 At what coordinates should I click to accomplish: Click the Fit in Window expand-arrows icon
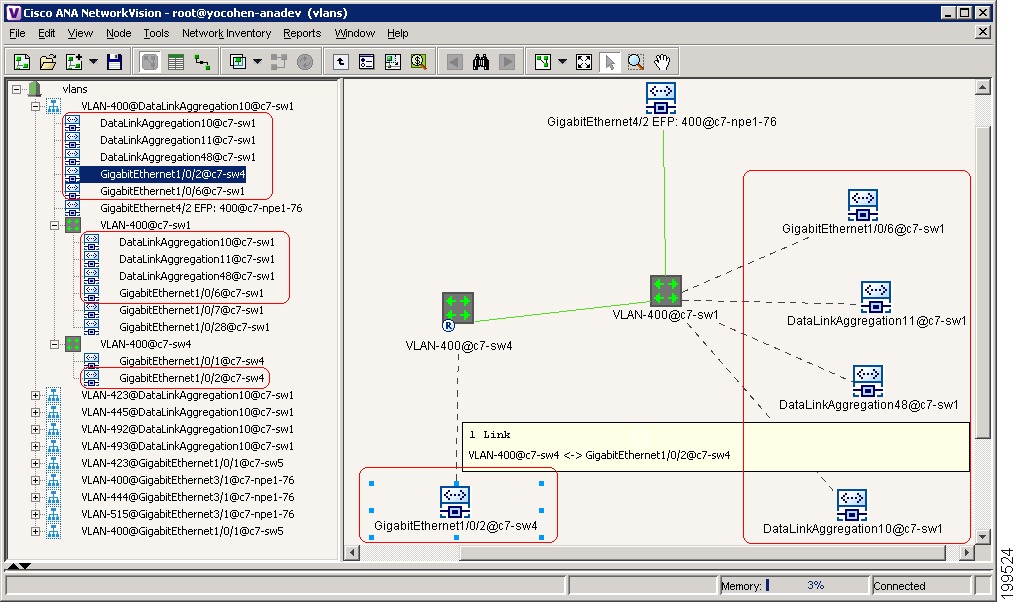tap(584, 62)
